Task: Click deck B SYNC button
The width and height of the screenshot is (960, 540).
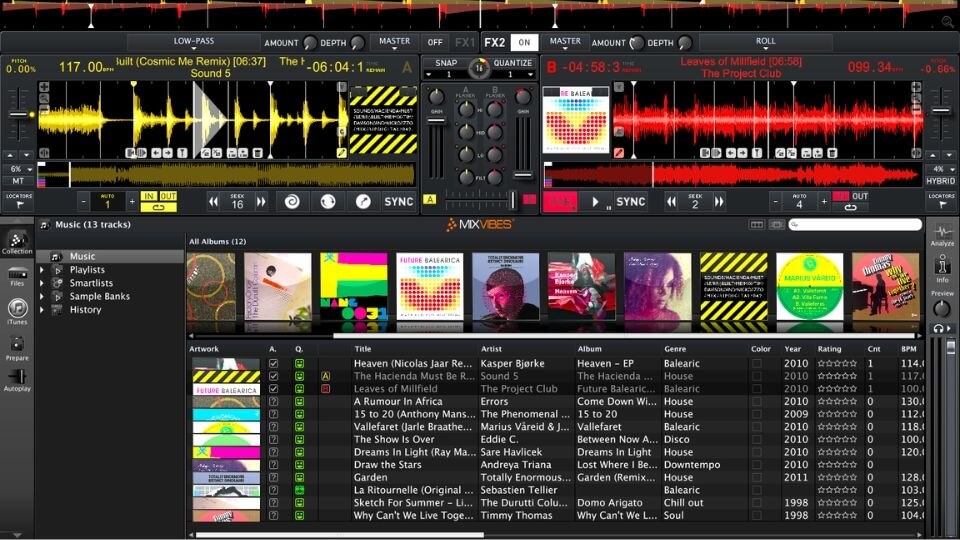Action: (631, 201)
